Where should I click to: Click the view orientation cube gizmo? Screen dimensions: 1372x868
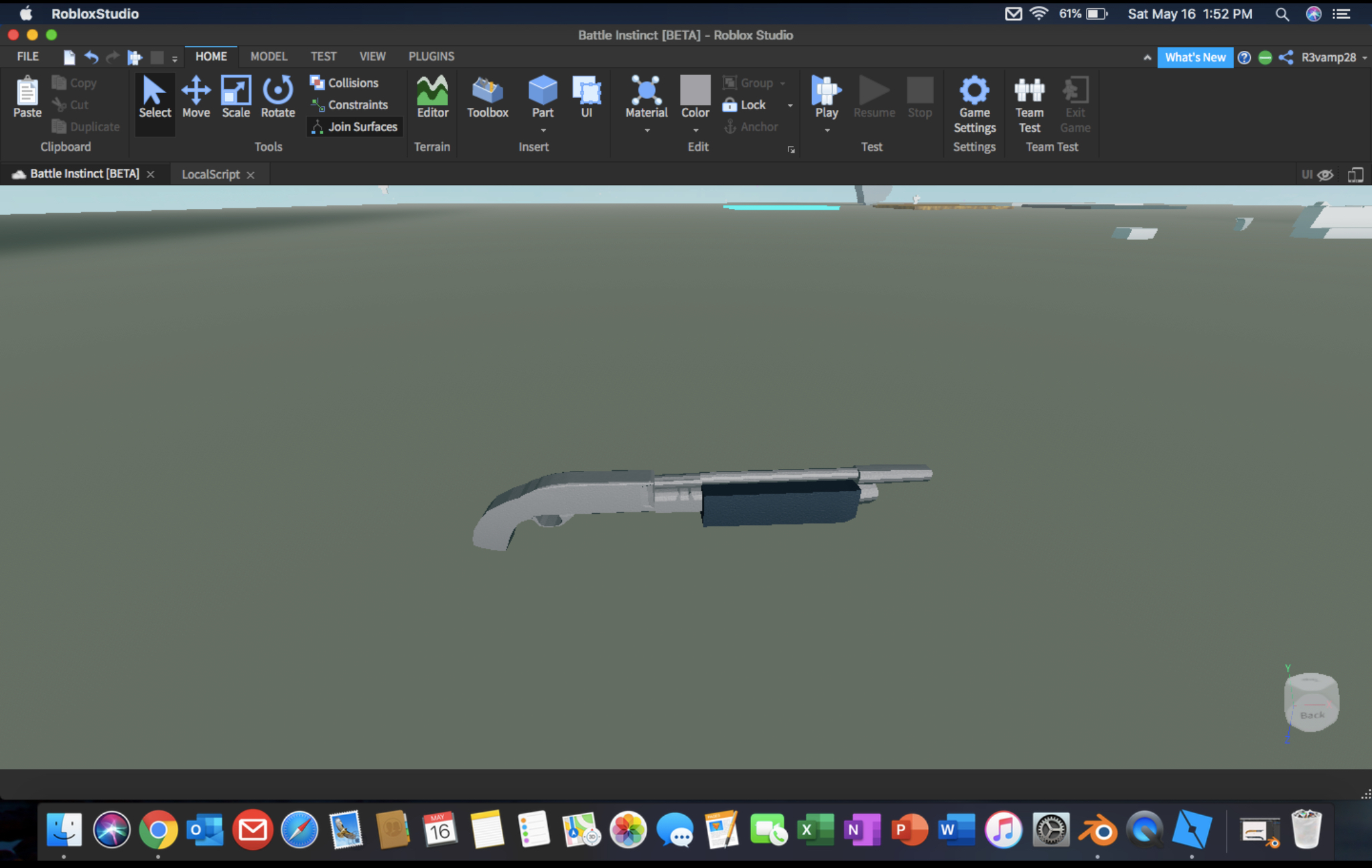[x=1311, y=702]
